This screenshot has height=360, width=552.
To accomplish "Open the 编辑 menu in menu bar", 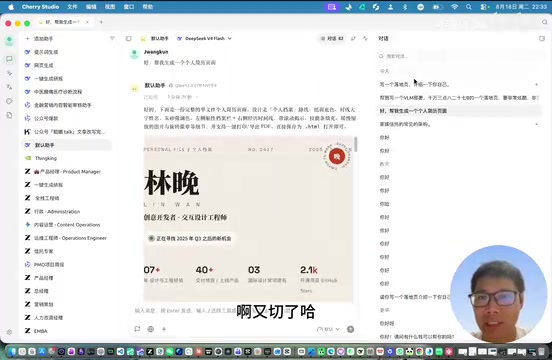I will point(91,7).
